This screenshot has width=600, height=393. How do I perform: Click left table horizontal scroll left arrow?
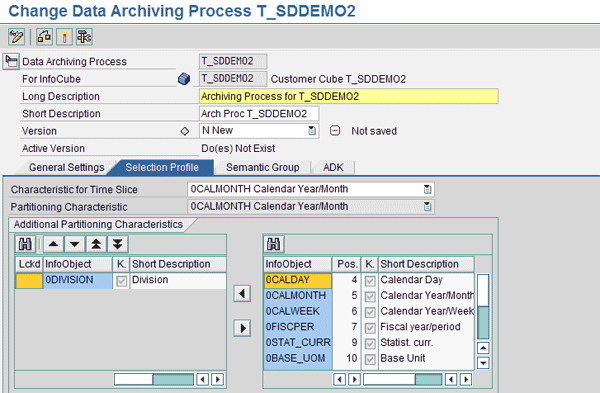[202, 379]
